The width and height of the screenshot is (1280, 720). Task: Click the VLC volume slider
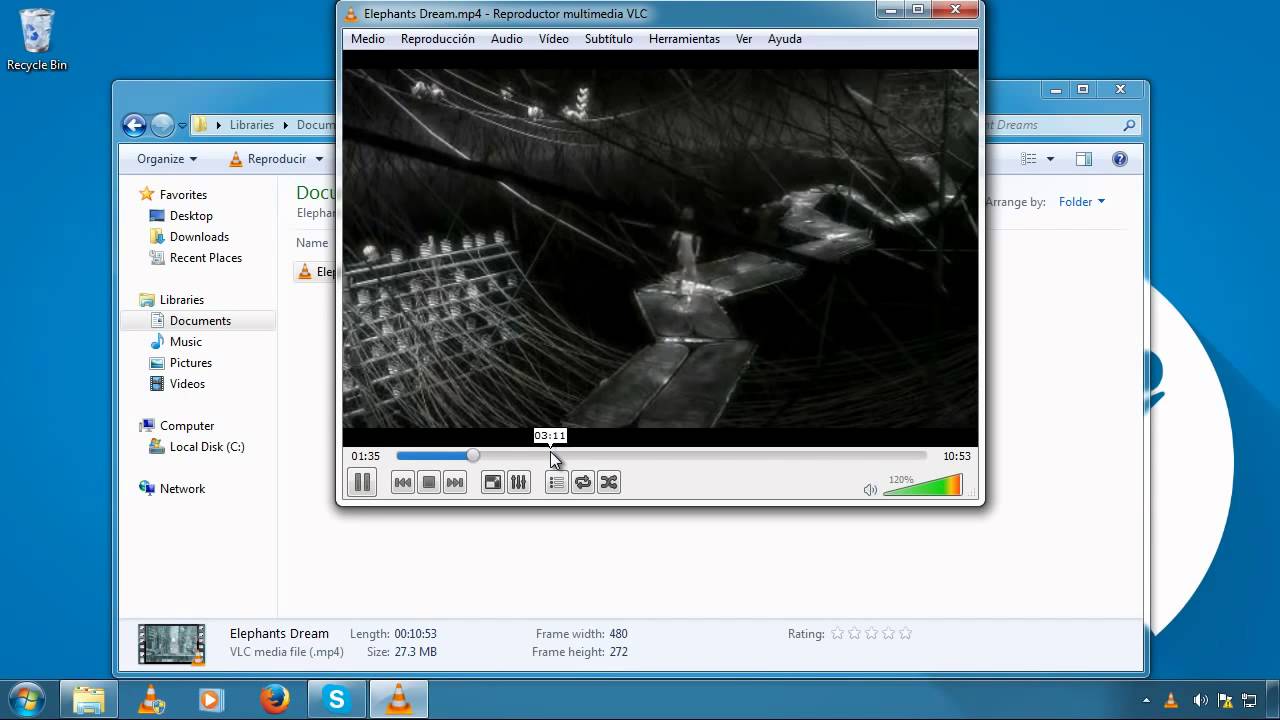point(922,485)
